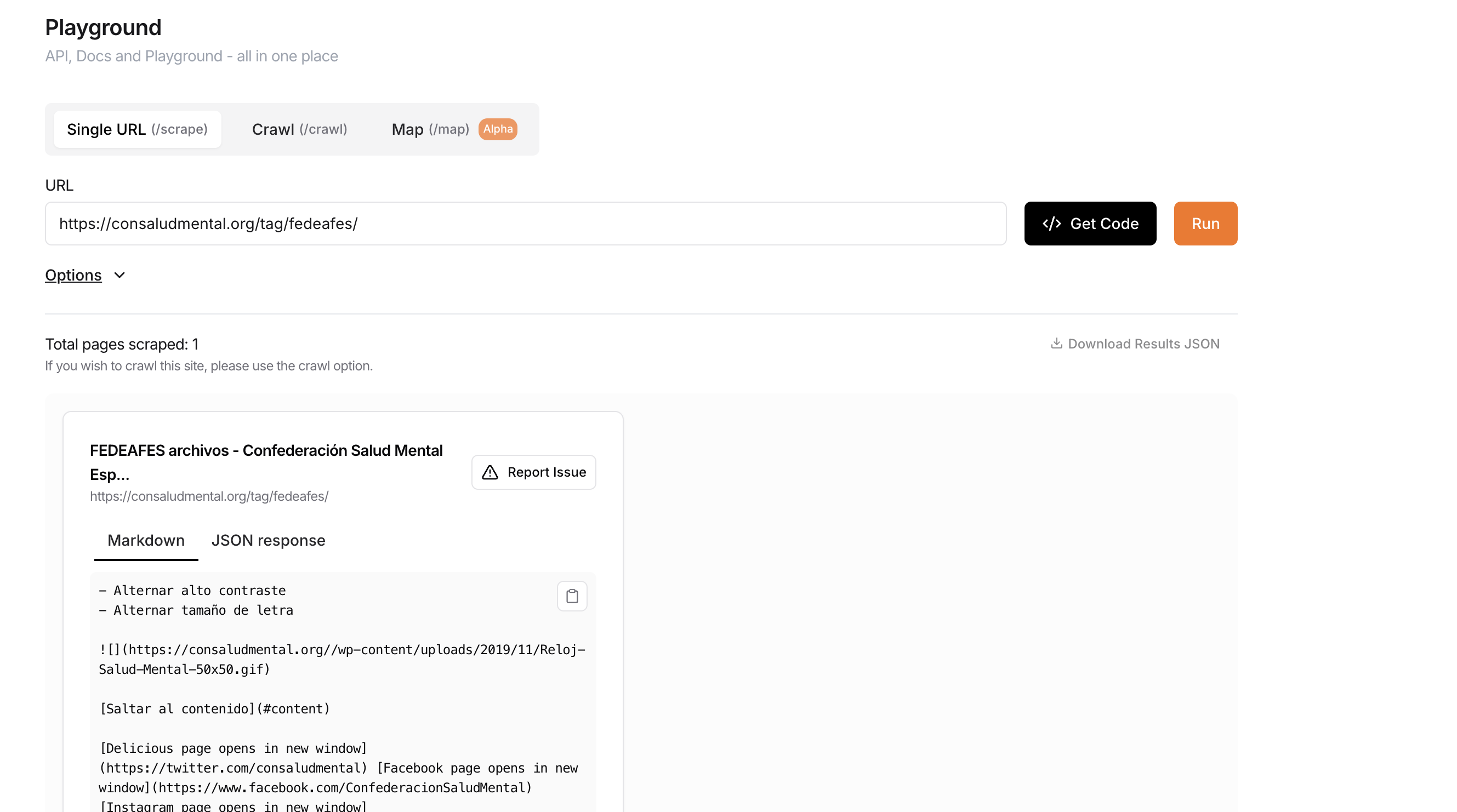Focus the URL input field

(526, 224)
